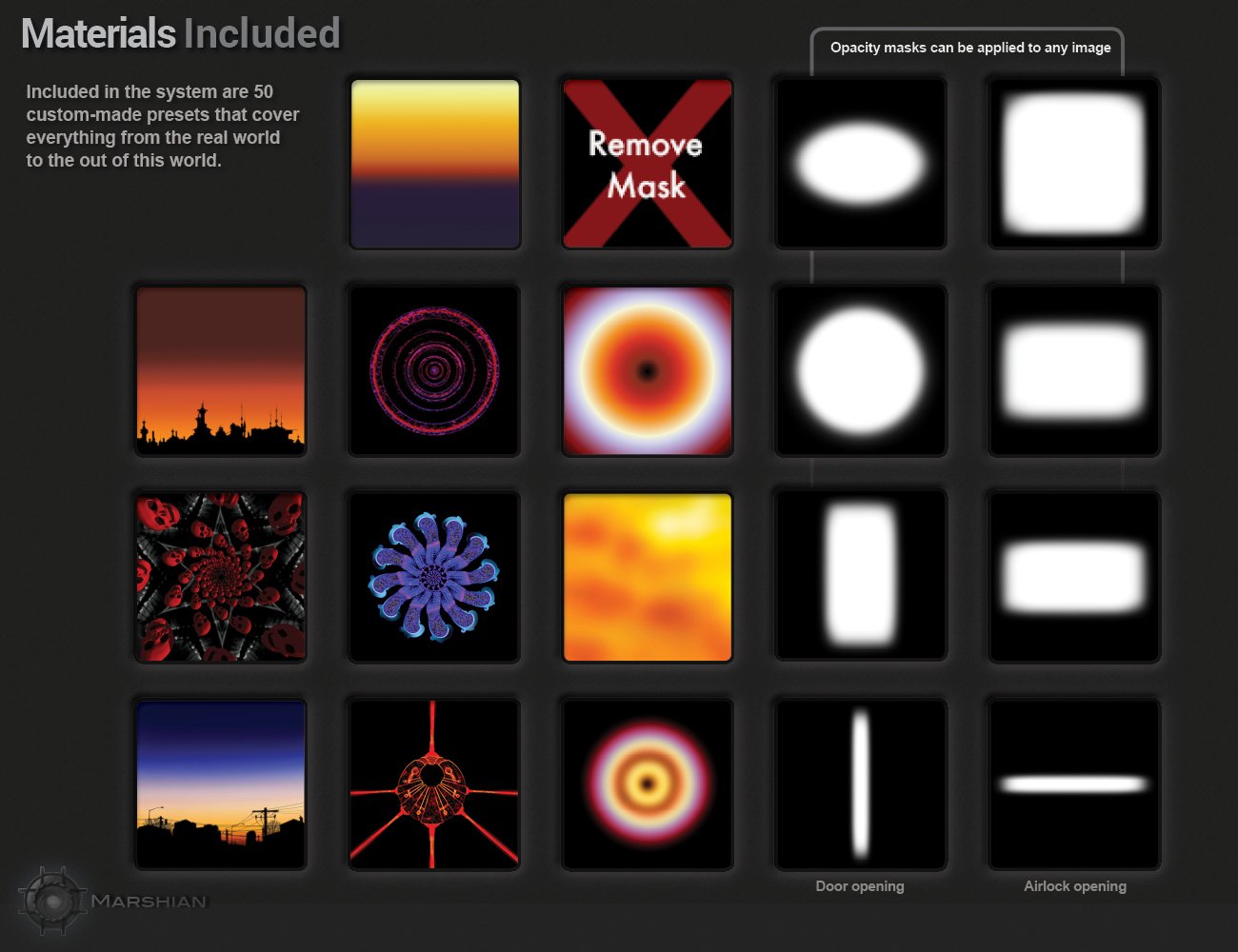
Task: Select the red-white radial glow with dark center
Action: click(648, 371)
